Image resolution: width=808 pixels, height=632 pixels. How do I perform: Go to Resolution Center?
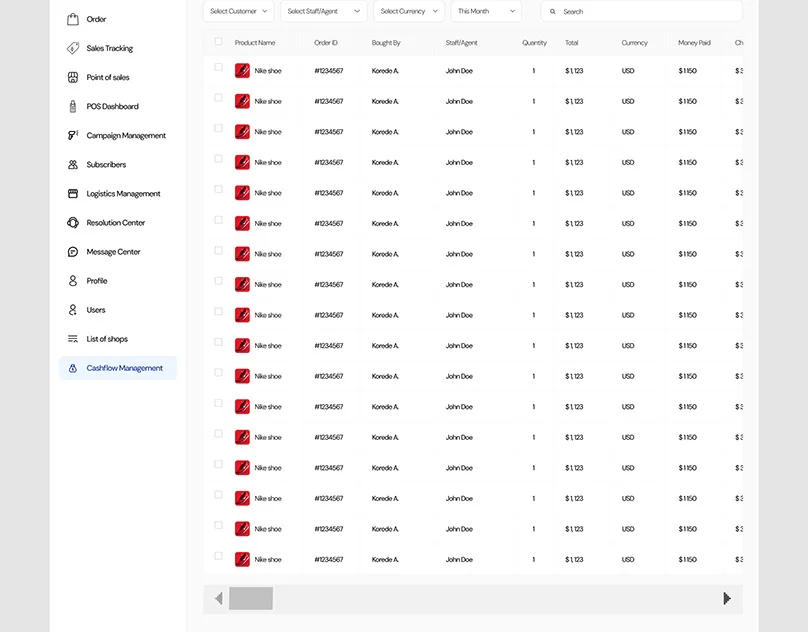(x=115, y=223)
